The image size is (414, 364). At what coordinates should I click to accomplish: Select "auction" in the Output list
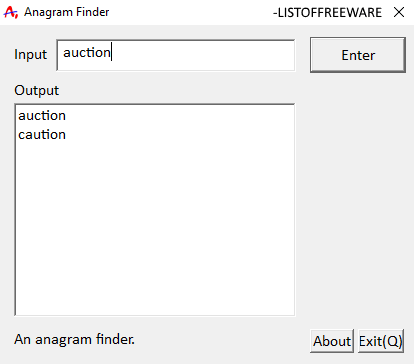tap(42, 116)
